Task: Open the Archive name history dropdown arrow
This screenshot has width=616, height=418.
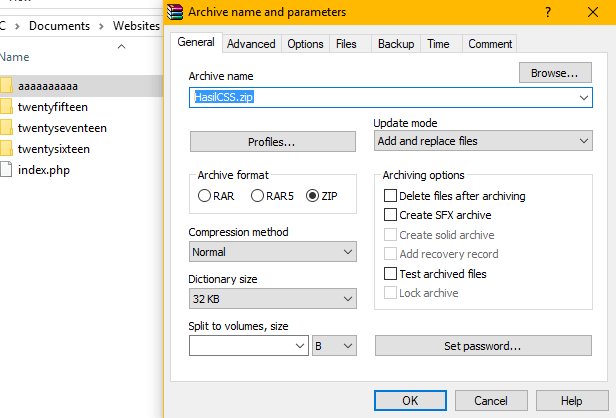Action: point(584,97)
